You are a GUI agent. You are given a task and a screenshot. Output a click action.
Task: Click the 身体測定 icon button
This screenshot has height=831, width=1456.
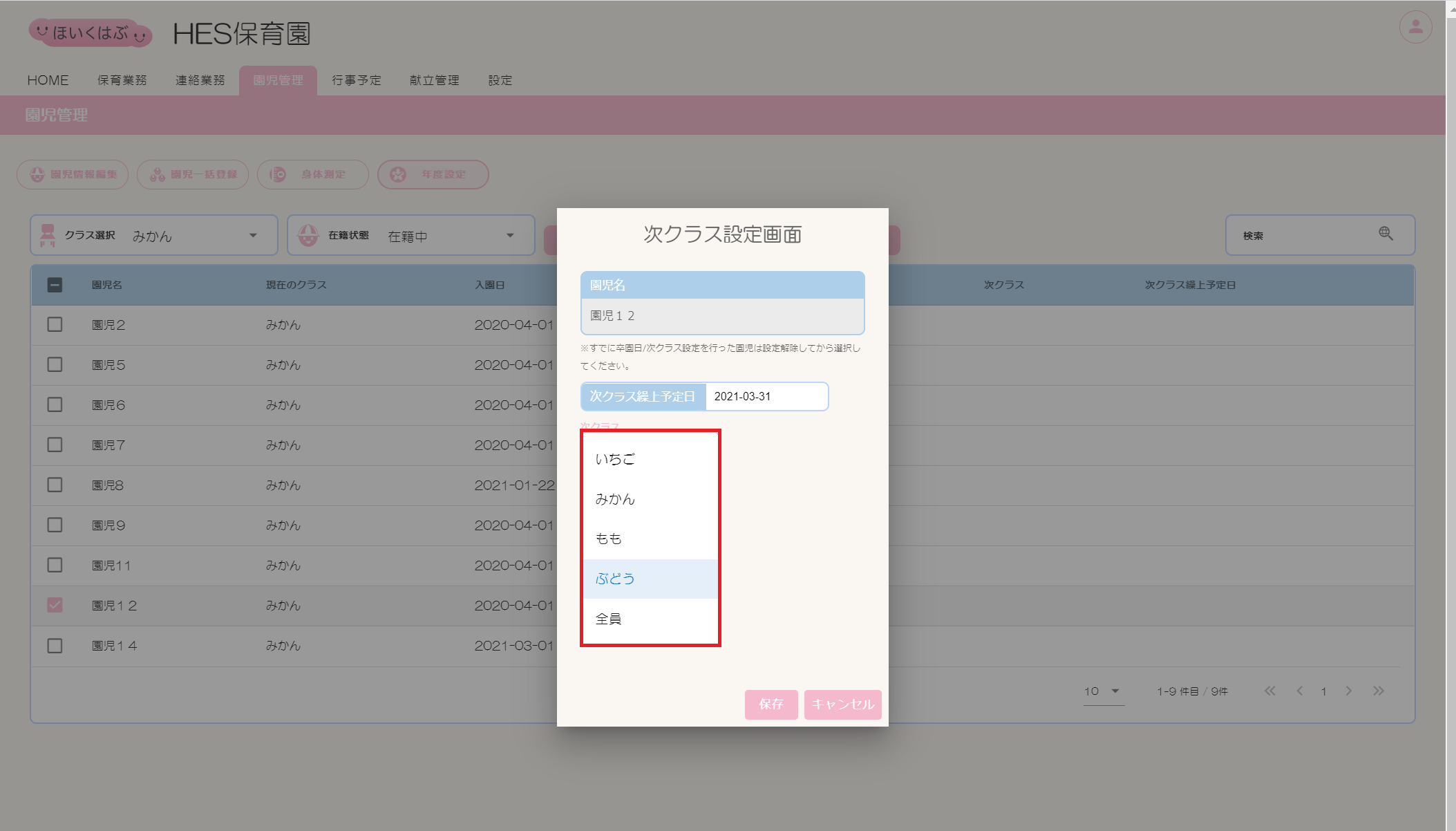pyautogui.click(x=312, y=174)
